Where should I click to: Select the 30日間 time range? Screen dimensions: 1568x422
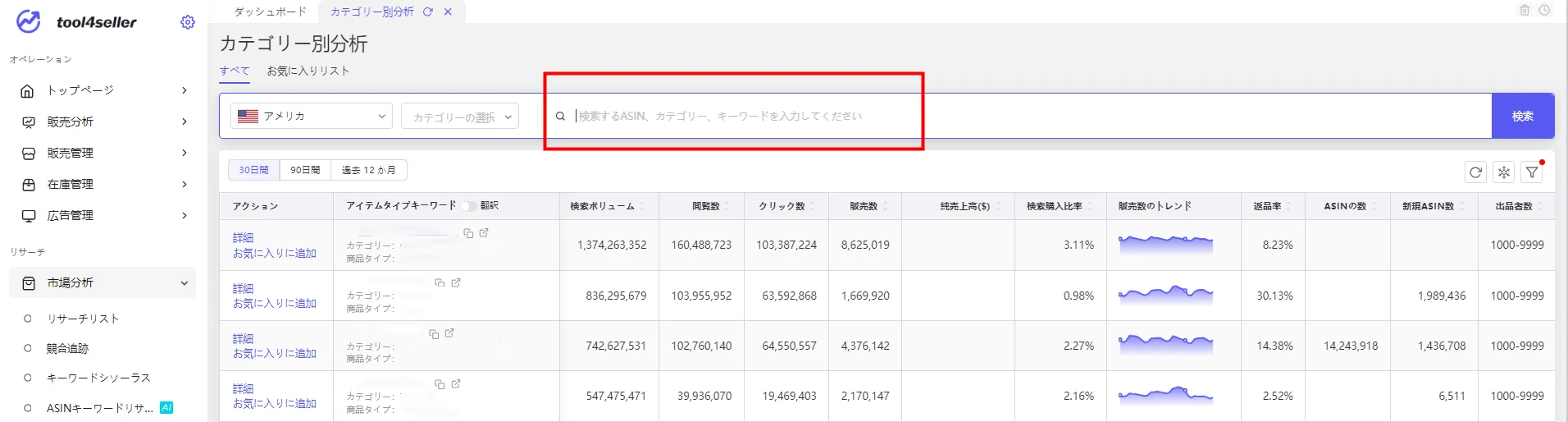253,170
